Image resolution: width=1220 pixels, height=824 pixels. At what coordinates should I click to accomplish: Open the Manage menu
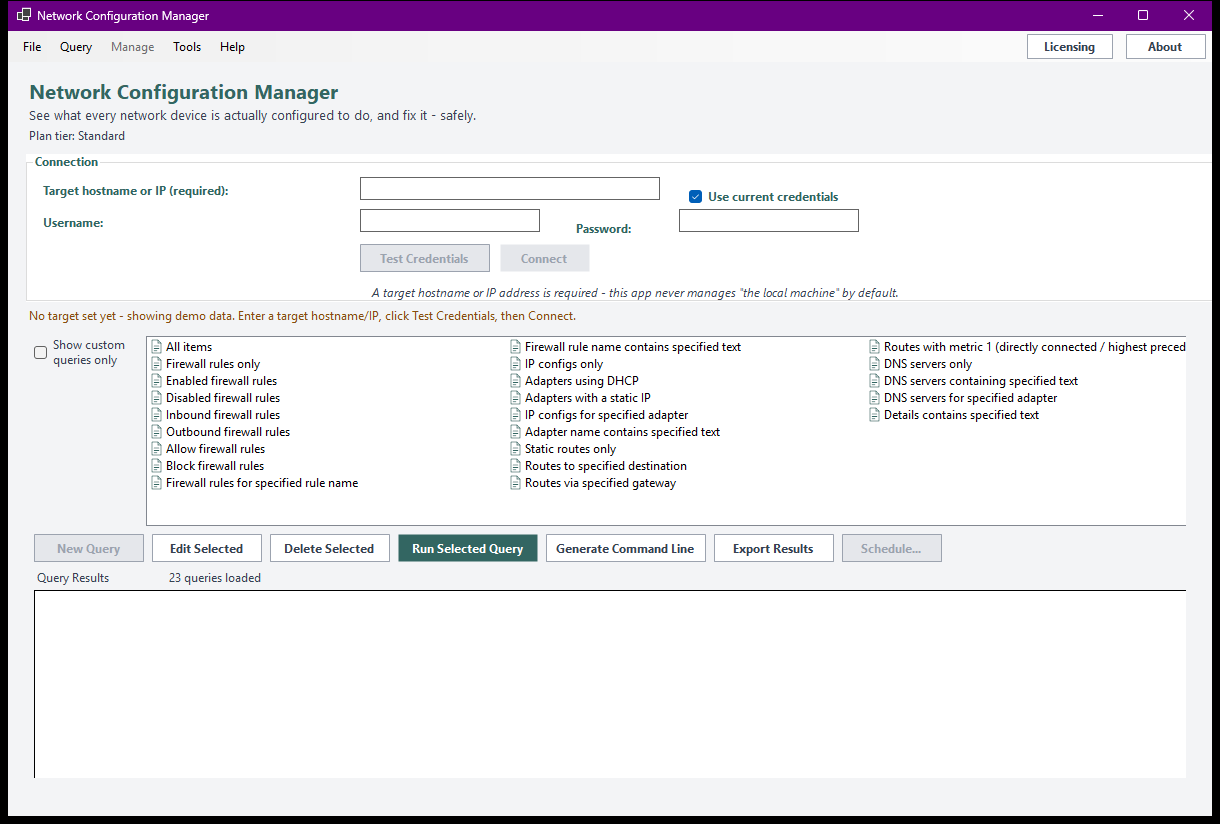[x=133, y=47]
